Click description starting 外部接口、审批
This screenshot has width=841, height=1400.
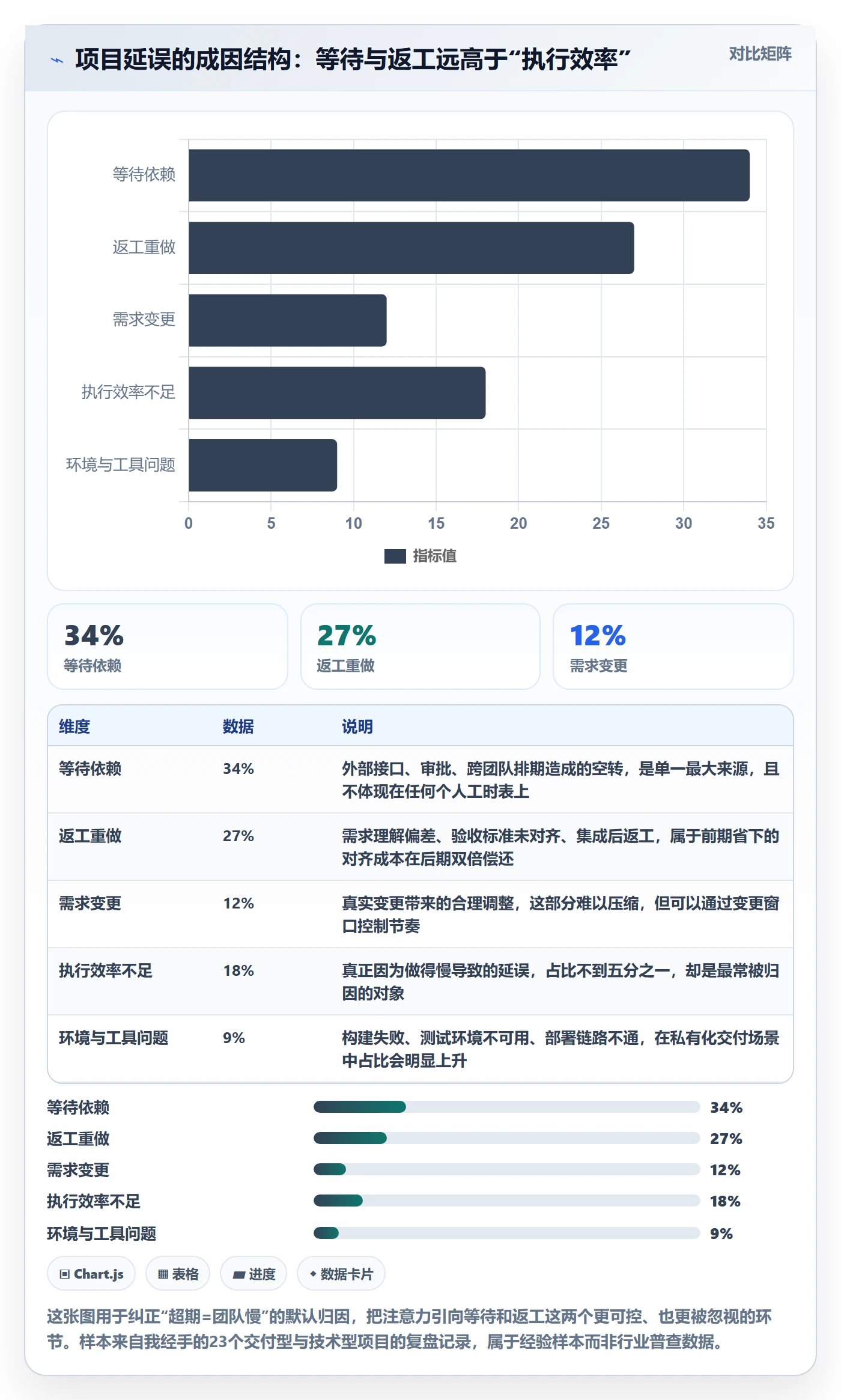[560, 780]
